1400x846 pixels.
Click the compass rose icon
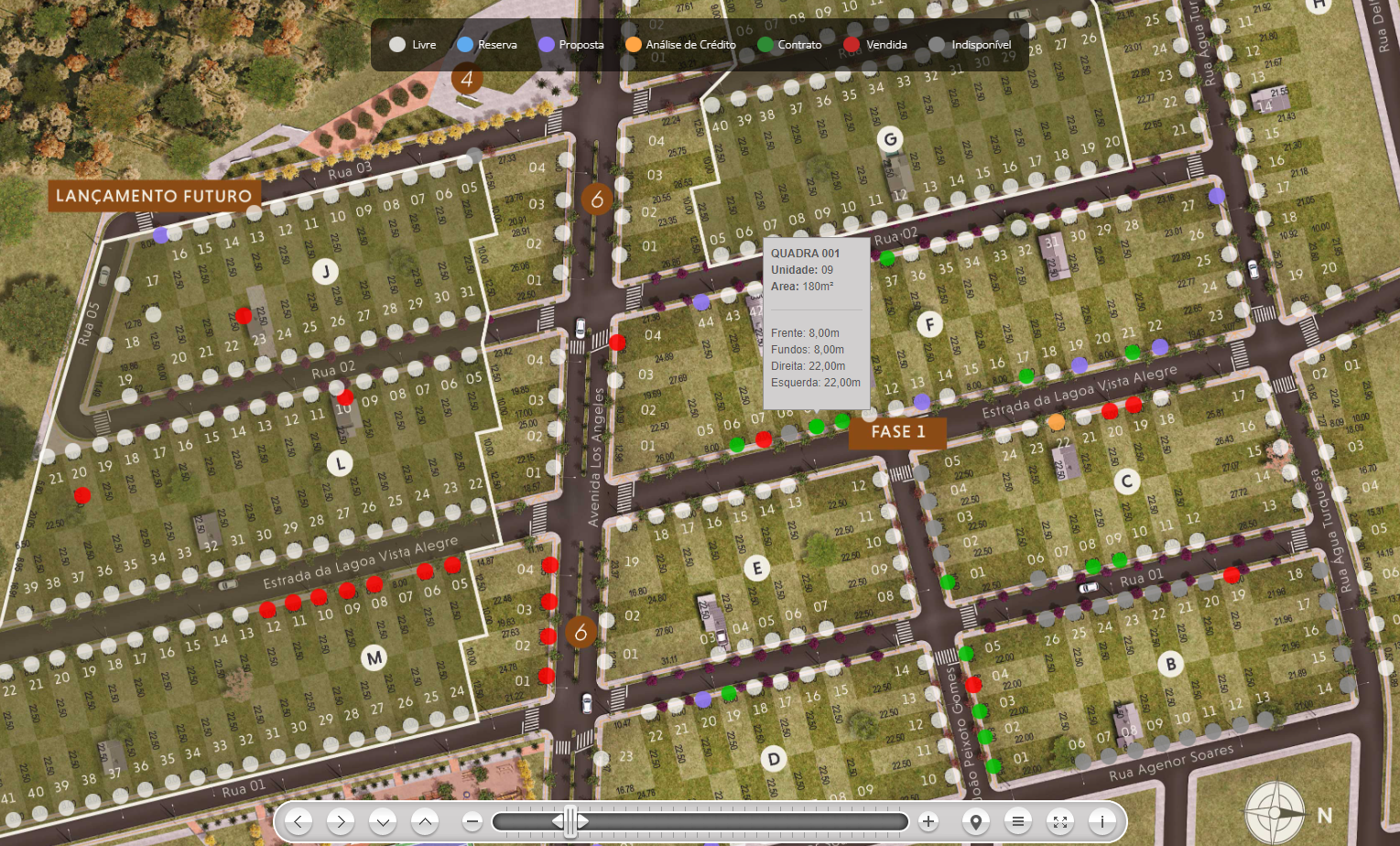click(x=1274, y=812)
